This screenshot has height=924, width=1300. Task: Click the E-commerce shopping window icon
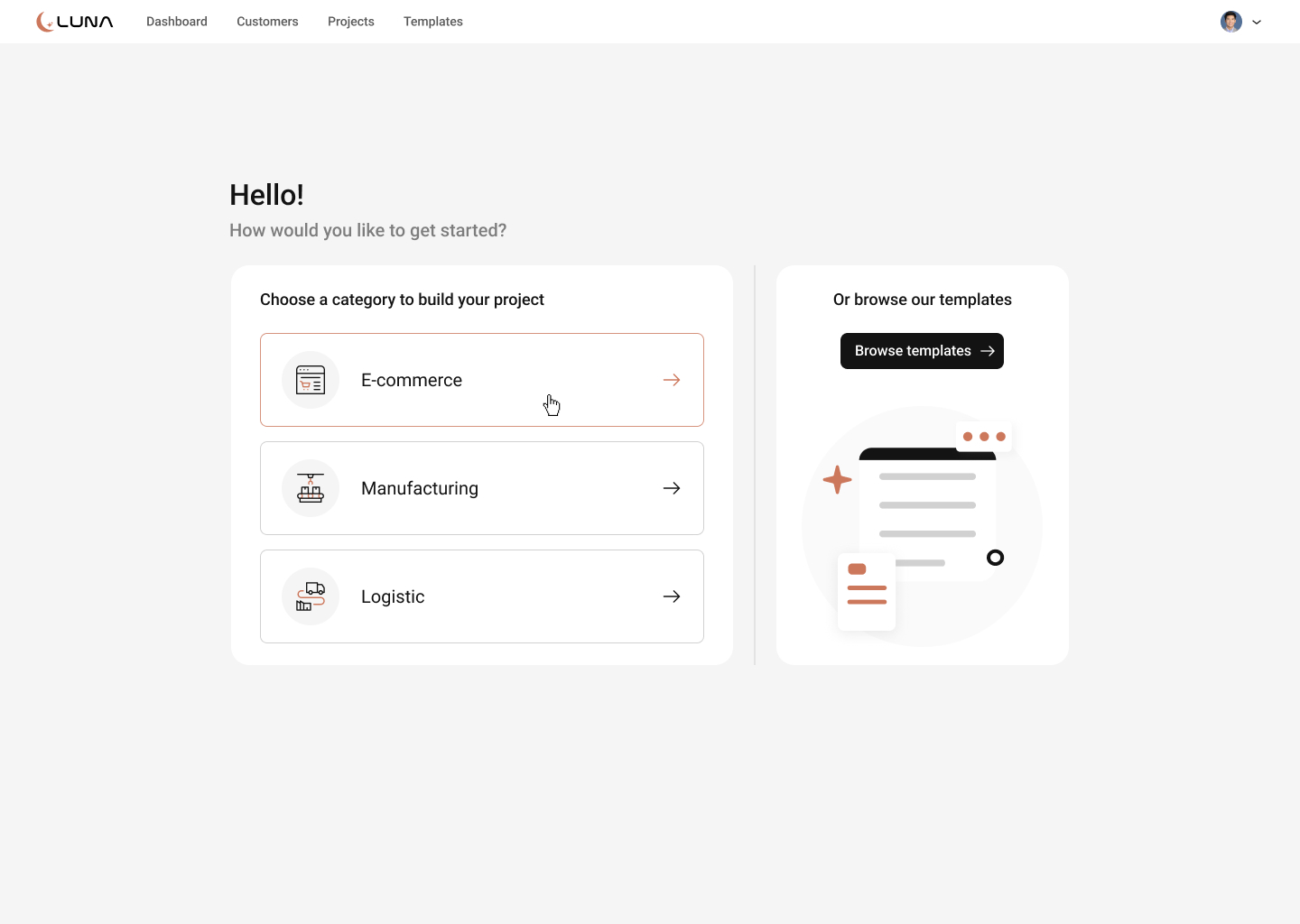coord(311,380)
